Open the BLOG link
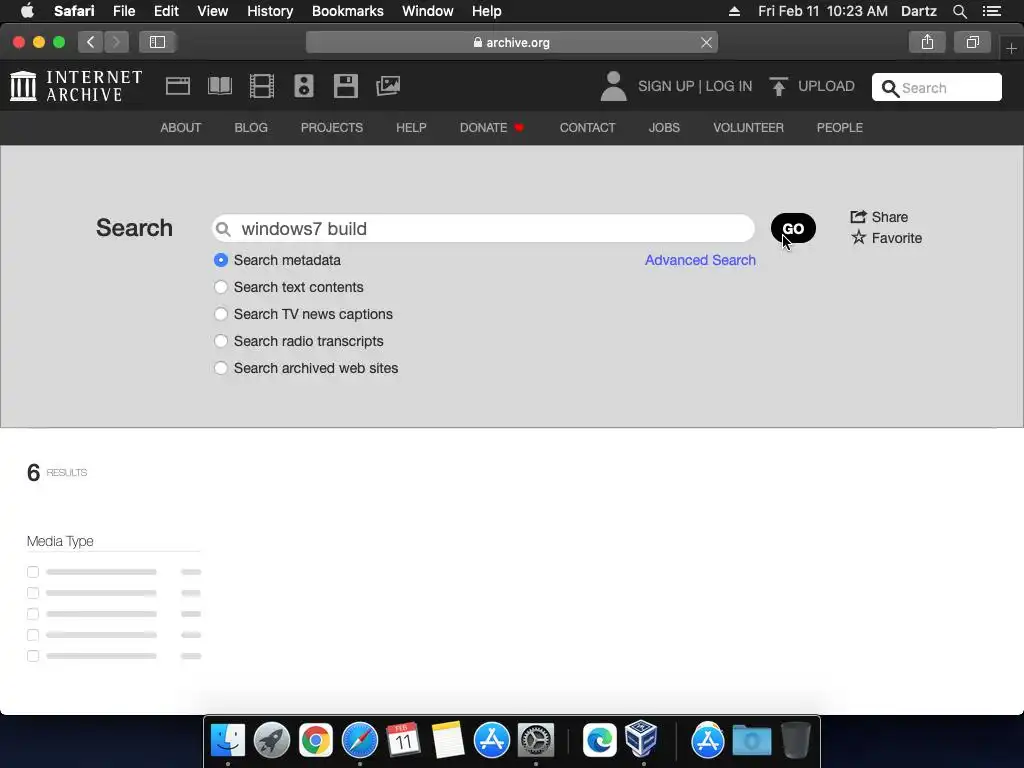 (x=251, y=127)
